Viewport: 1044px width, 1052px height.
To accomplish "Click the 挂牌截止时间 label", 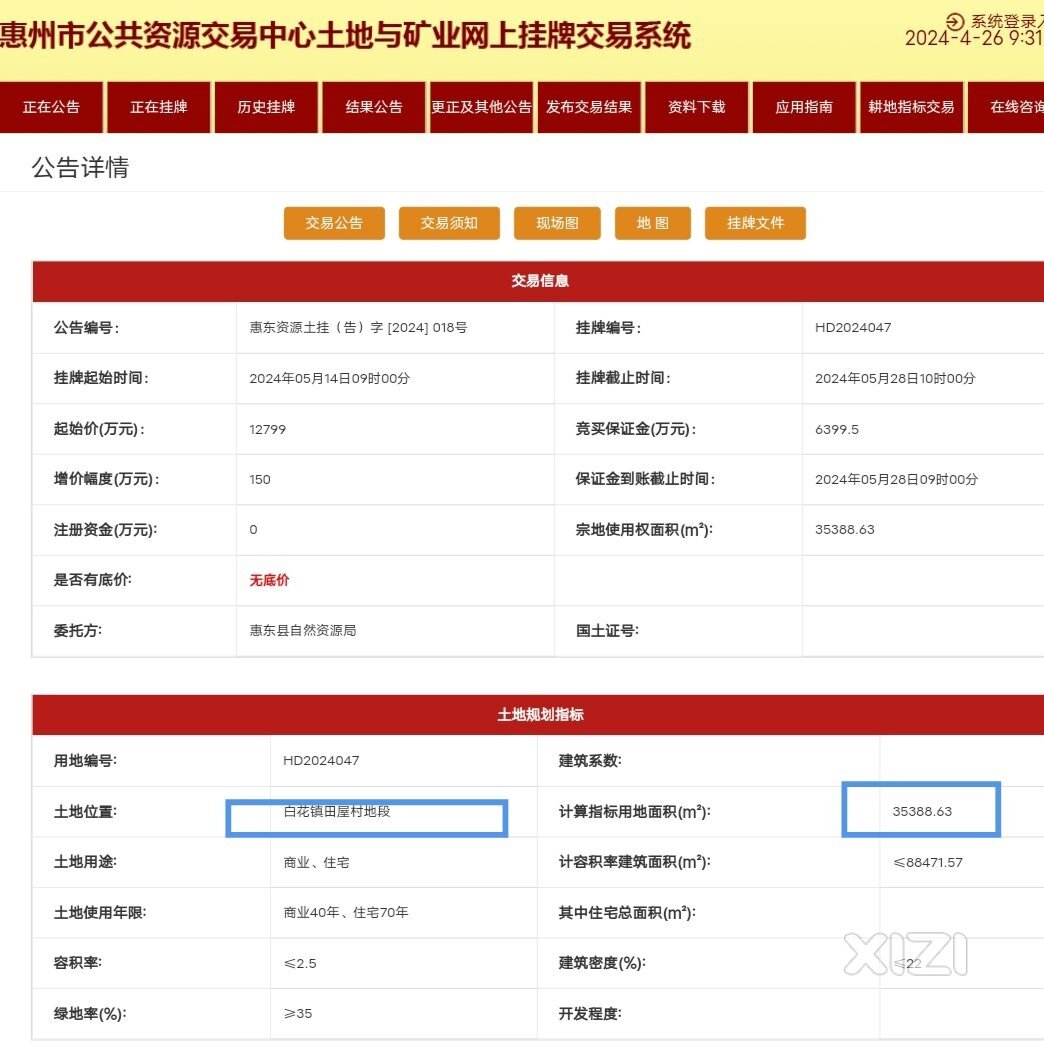I will (x=623, y=378).
